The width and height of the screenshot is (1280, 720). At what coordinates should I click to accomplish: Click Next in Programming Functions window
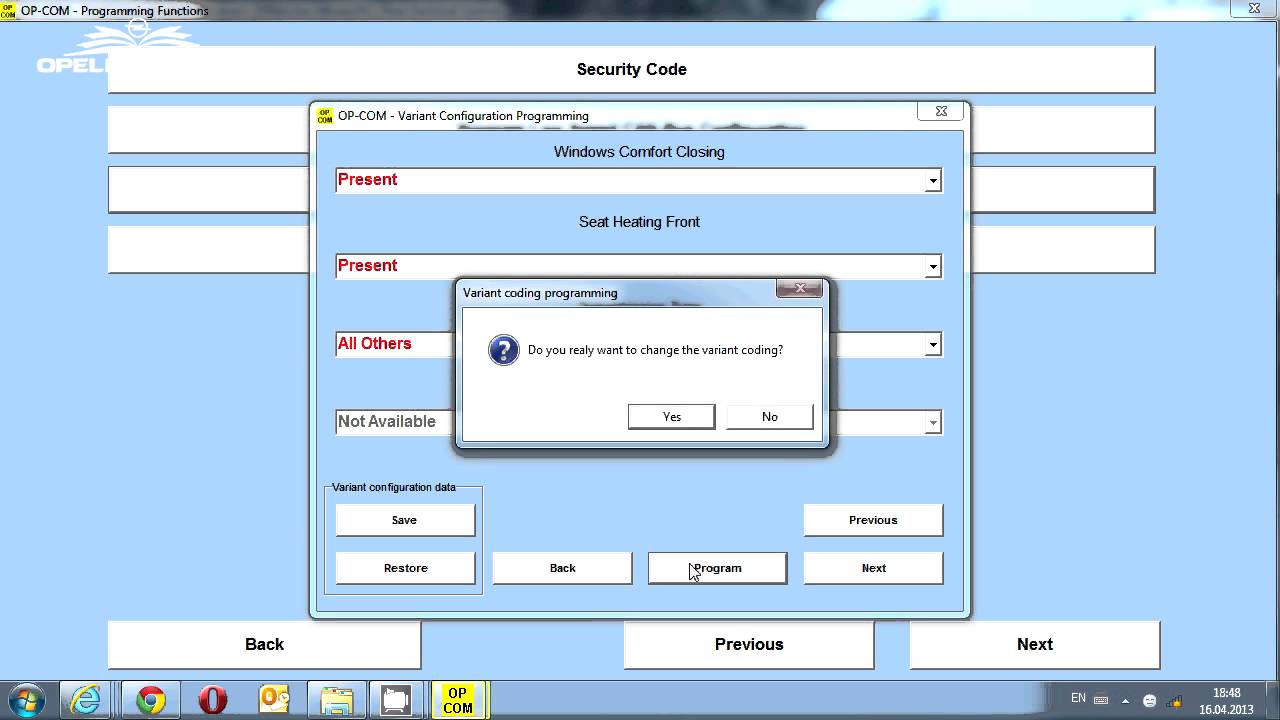pyautogui.click(x=1035, y=645)
